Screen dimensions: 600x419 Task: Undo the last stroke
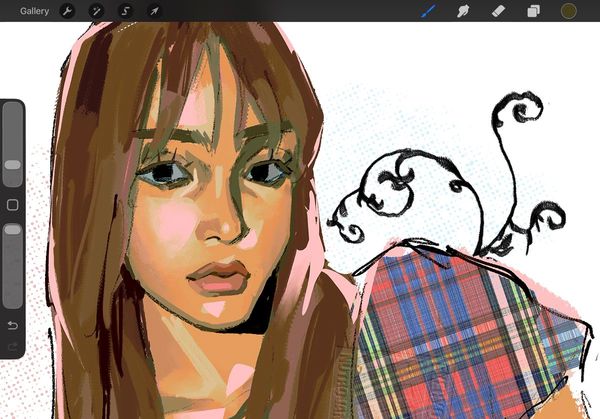(x=13, y=326)
